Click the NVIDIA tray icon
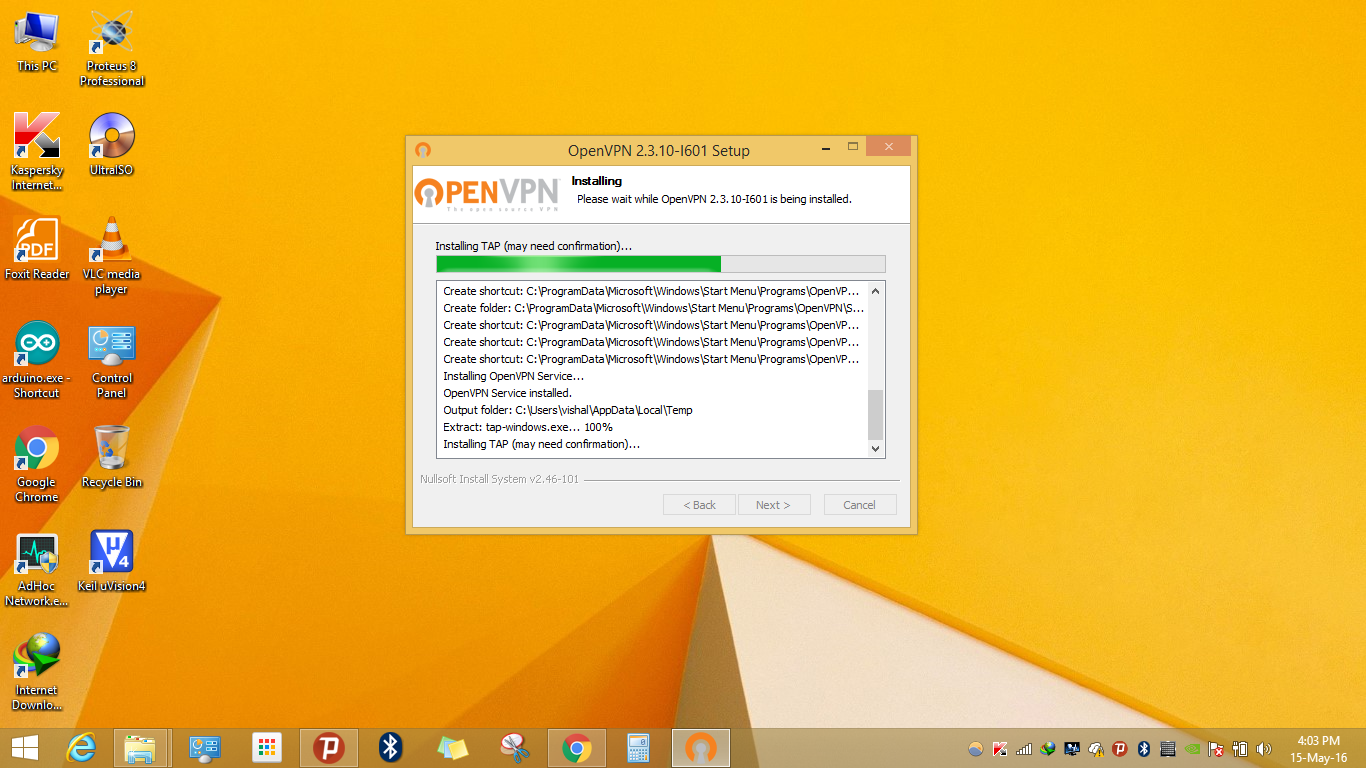The width and height of the screenshot is (1366, 768). pyautogui.click(x=1192, y=749)
